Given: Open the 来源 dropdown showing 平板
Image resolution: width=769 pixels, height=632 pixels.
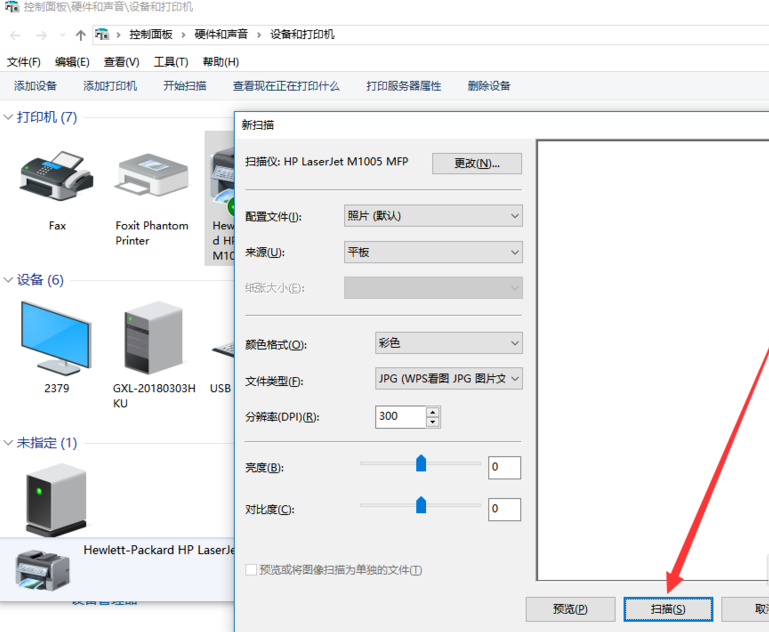Looking at the screenshot, I should (433, 252).
